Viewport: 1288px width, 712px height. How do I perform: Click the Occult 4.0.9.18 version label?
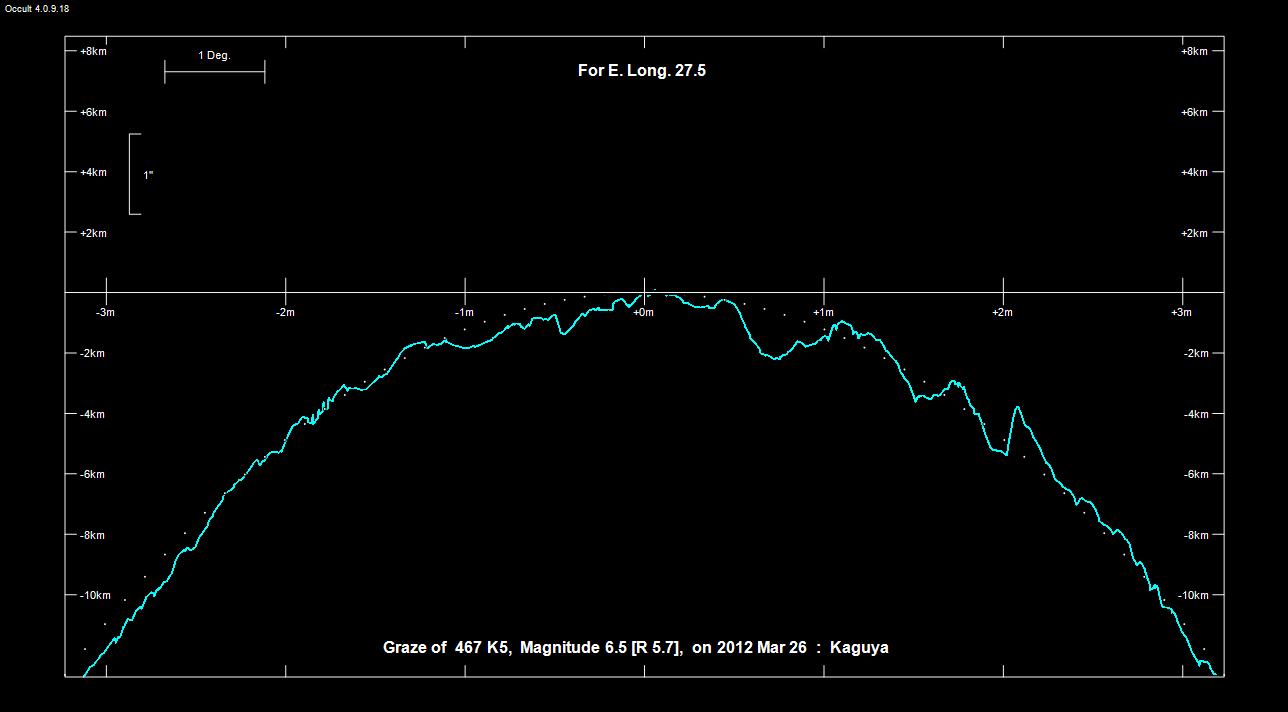point(35,8)
